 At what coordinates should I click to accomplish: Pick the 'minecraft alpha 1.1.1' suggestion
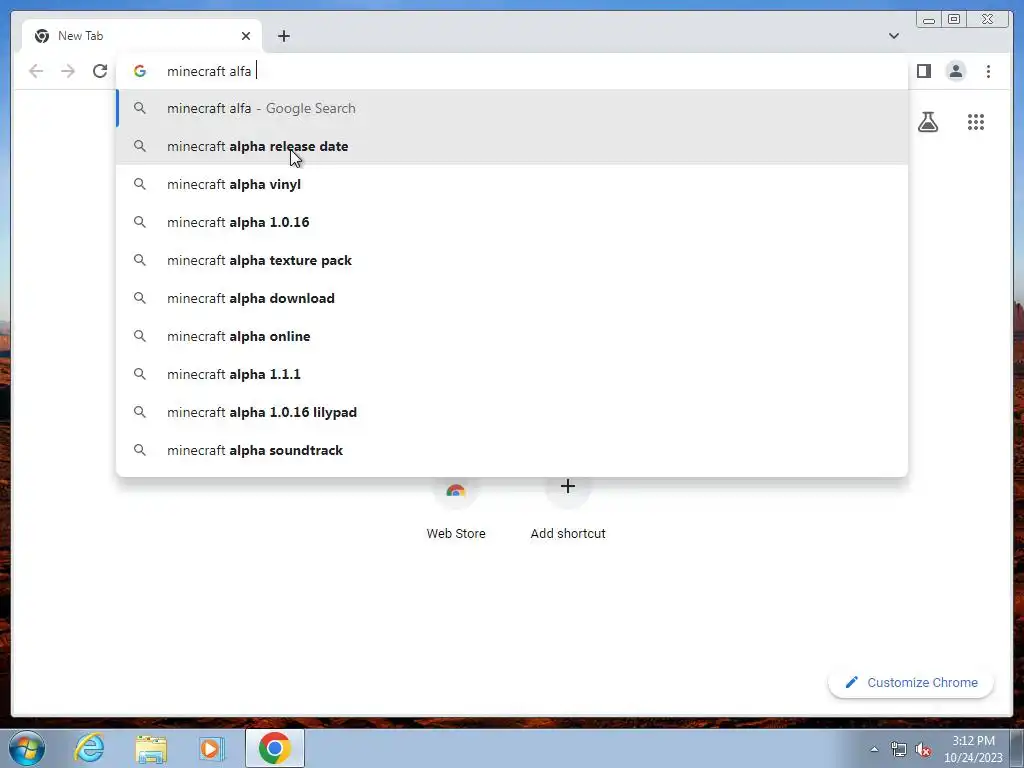pyautogui.click(x=512, y=374)
